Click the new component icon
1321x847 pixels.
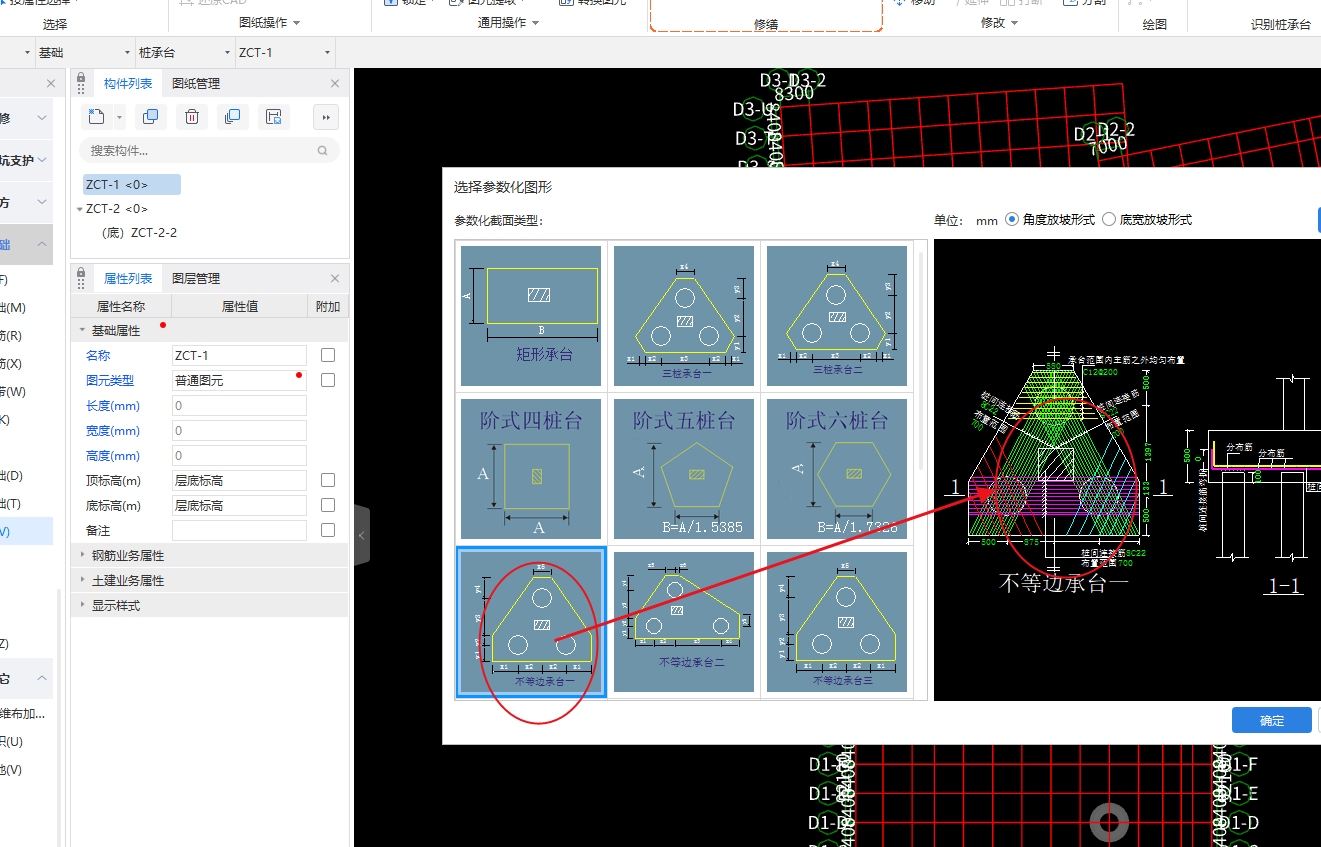click(96, 117)
